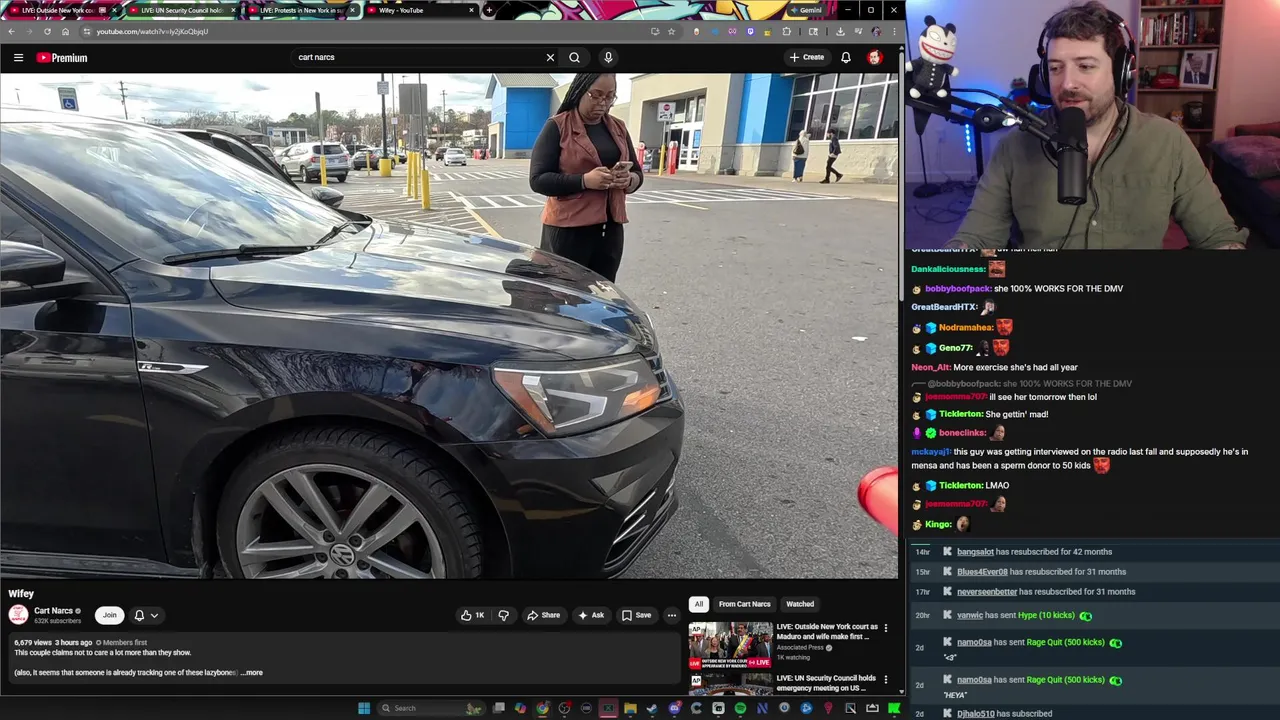Click the Join membership button
Viewport: 1280px width, 720px height.
(109, 615)
